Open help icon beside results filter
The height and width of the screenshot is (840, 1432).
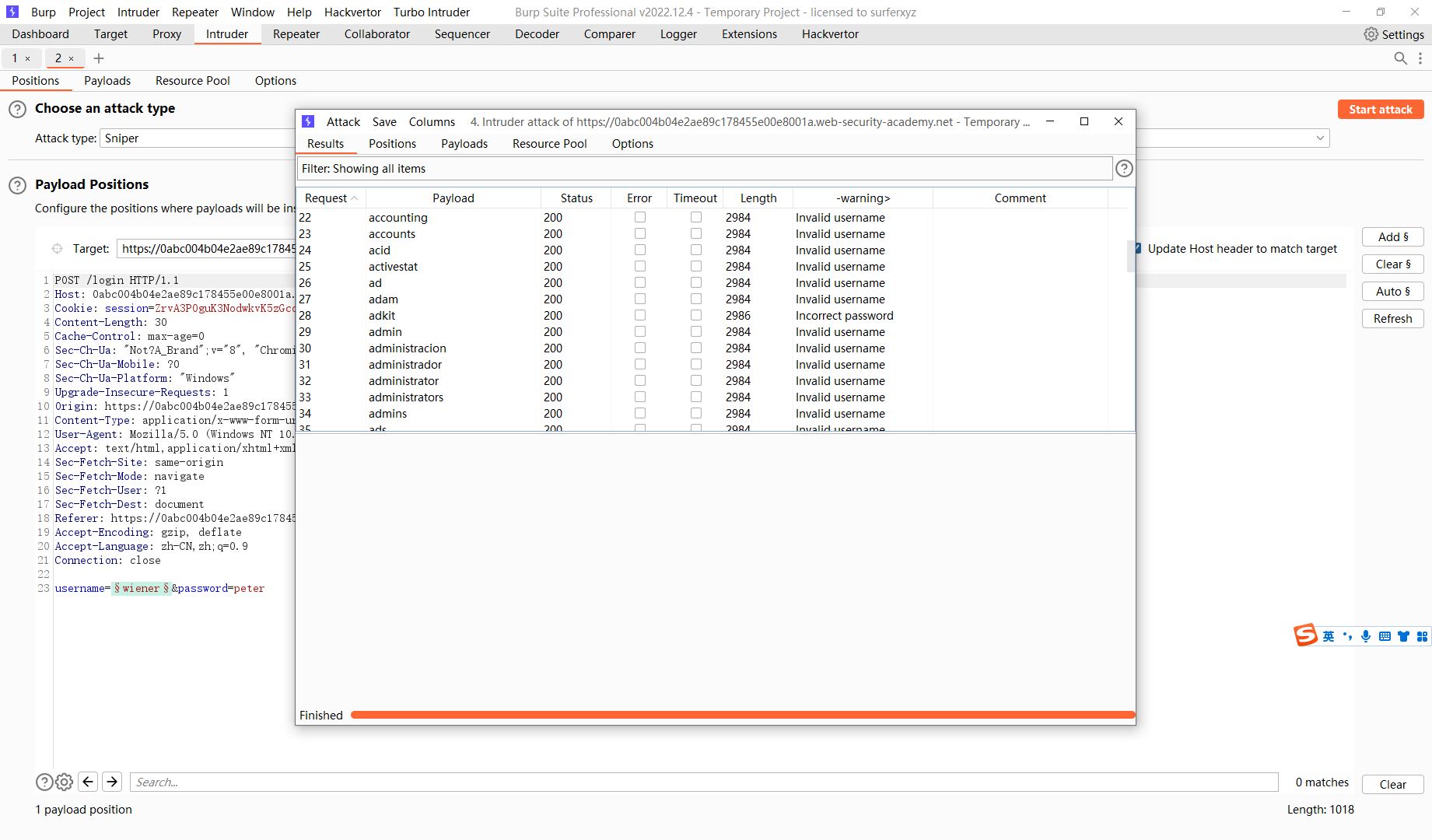coord(1124,169)
